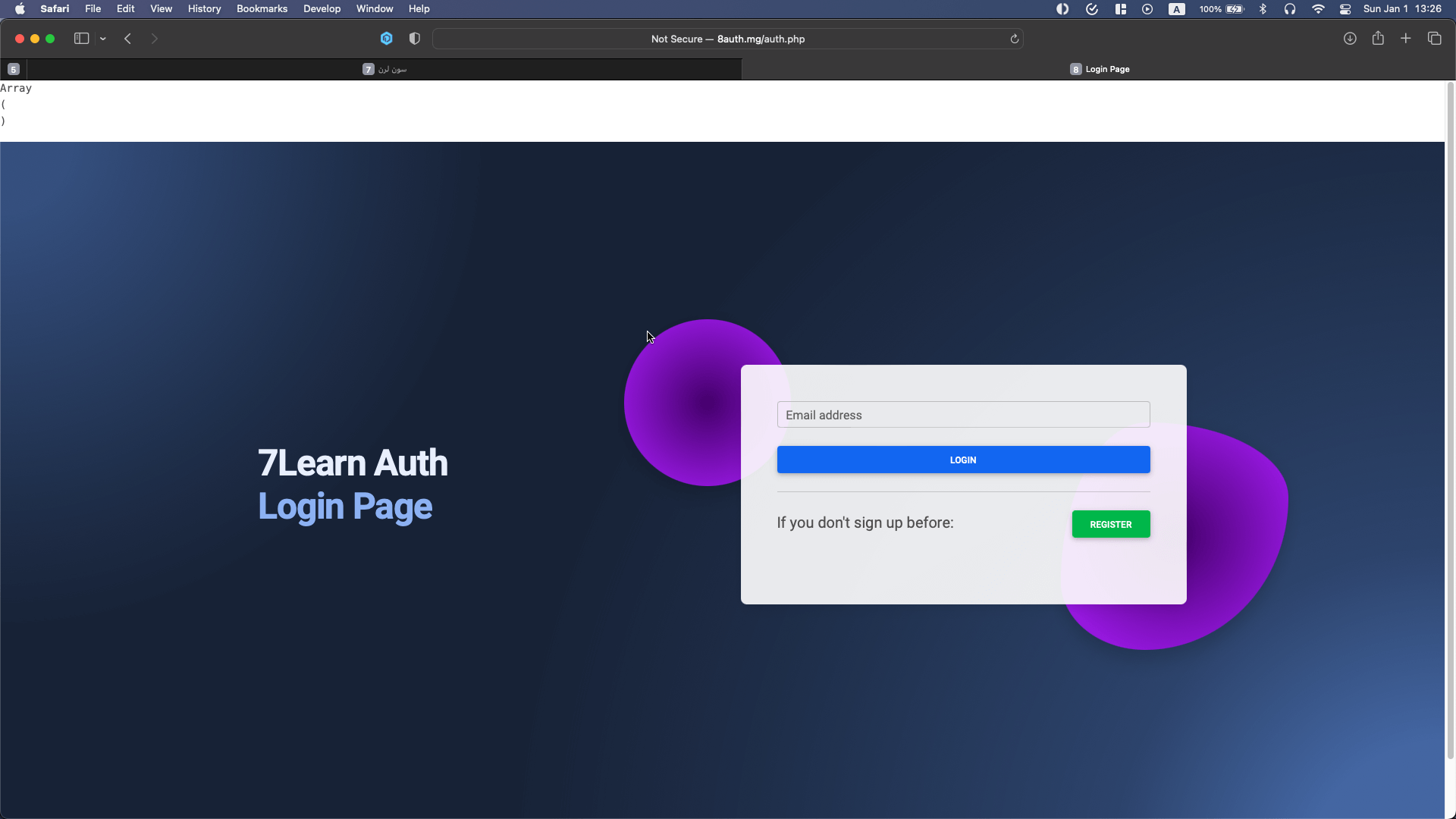Click the 'Array' debug output text
The height and width of the screenshot is (819, 1456).
16,88
